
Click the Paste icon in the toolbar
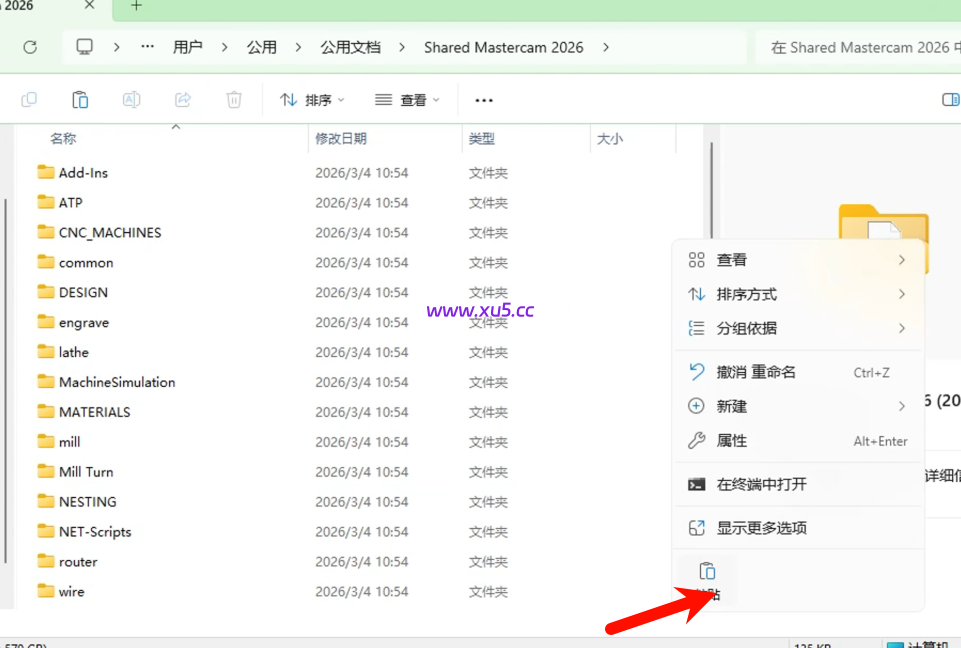pyautogui.click(x=79, y=99)
